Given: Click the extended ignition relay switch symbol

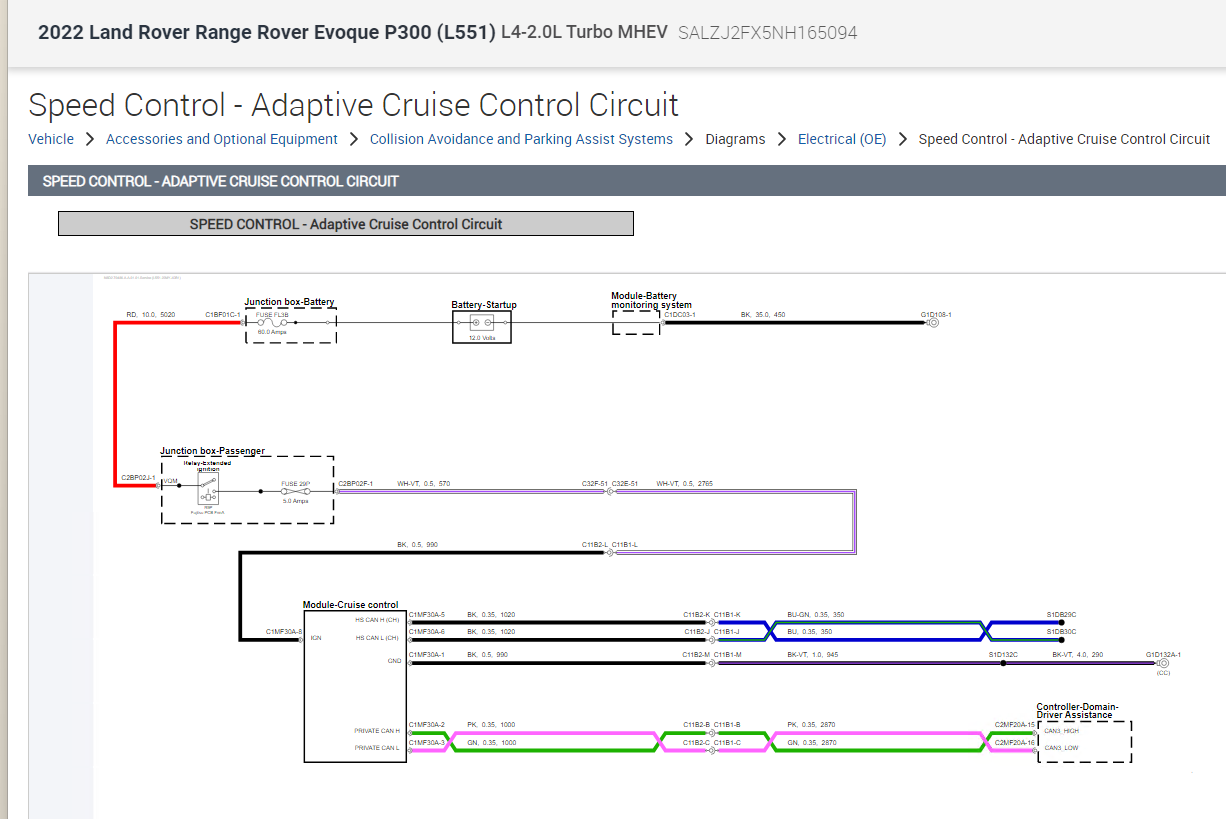Looking at the screenshot, I should coord(207,488).
